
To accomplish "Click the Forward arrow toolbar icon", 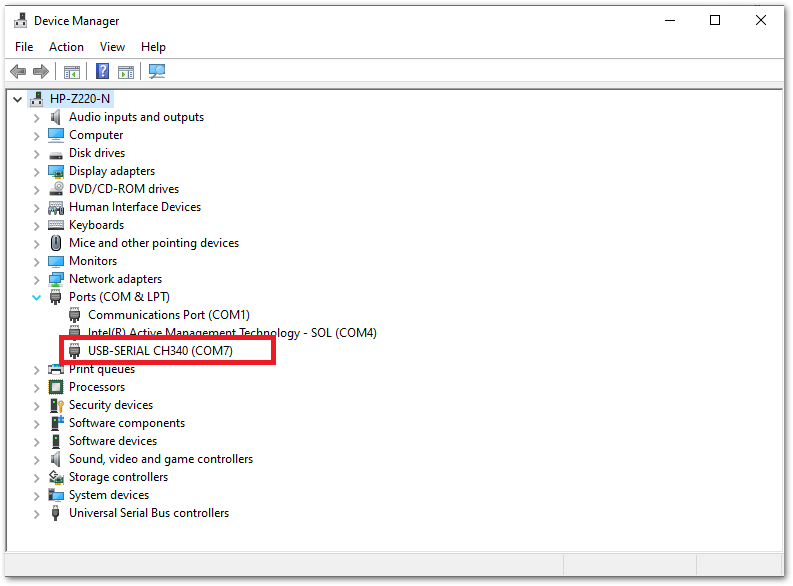I will click(x=41, y=71).
